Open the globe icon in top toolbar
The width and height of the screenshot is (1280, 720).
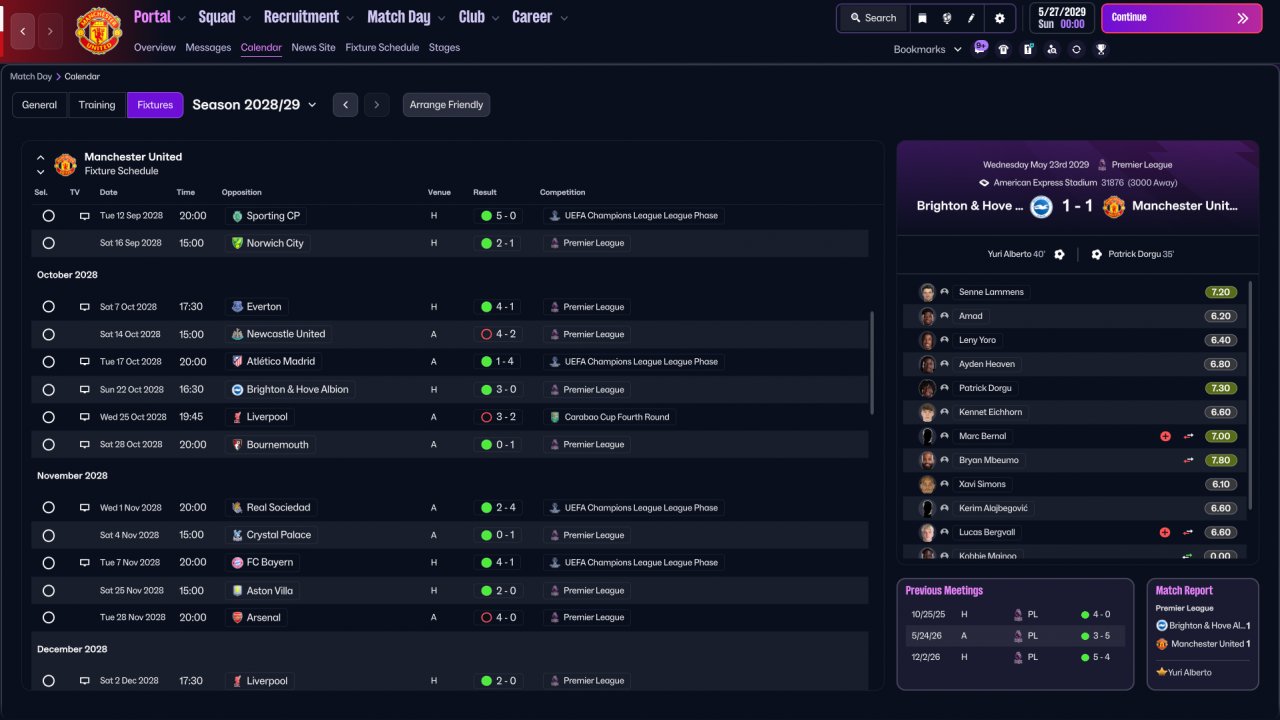point(946,18)
